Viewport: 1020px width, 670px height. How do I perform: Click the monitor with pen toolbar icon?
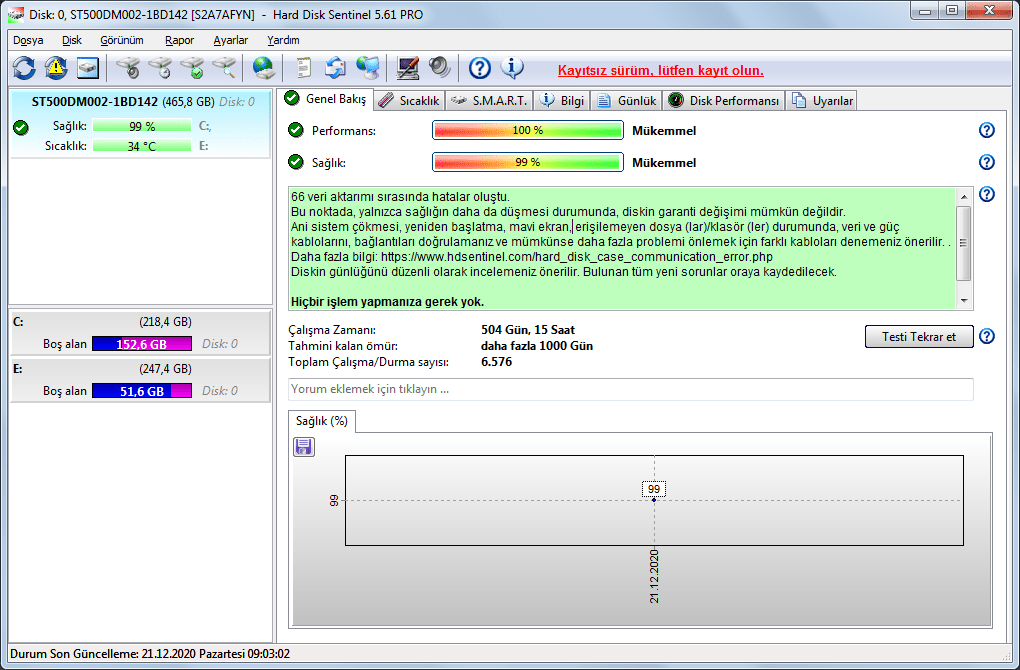click(407, 68)
